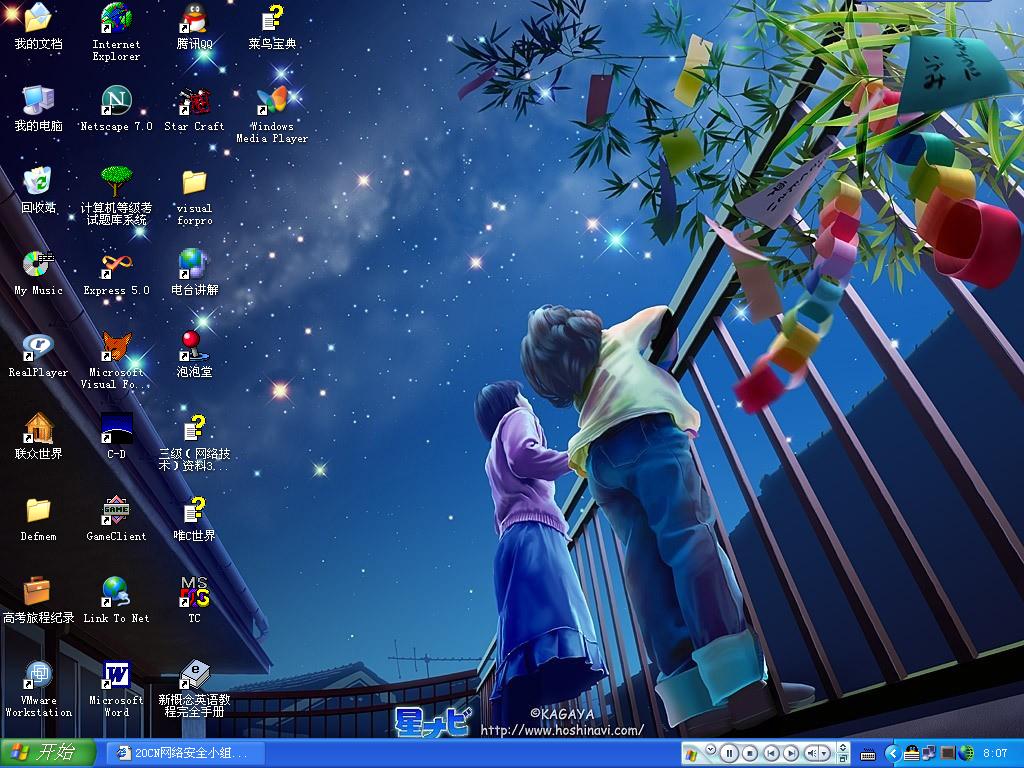This screenshot has width=1024, height=768.
Task: Skip to next track in Media Player toolbar
Action: [x=791, y=754]
